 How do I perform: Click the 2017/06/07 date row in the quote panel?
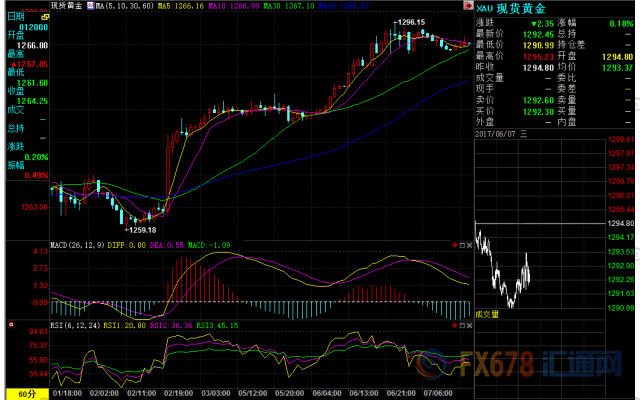coord(512,132)
